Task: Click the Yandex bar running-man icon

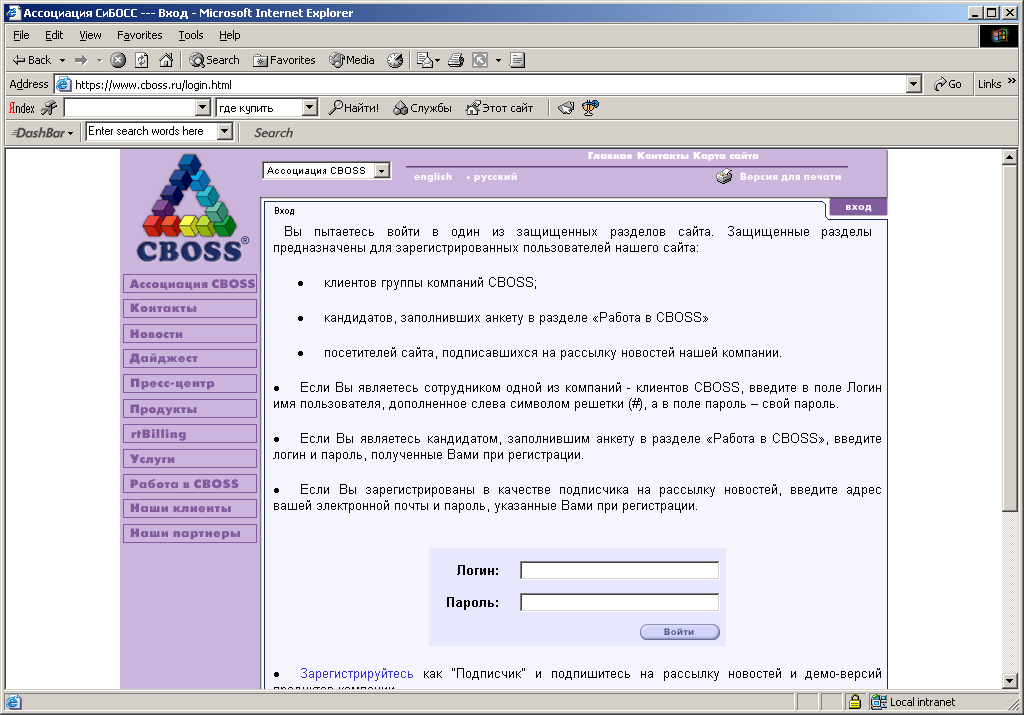Action: pos(49,108)
